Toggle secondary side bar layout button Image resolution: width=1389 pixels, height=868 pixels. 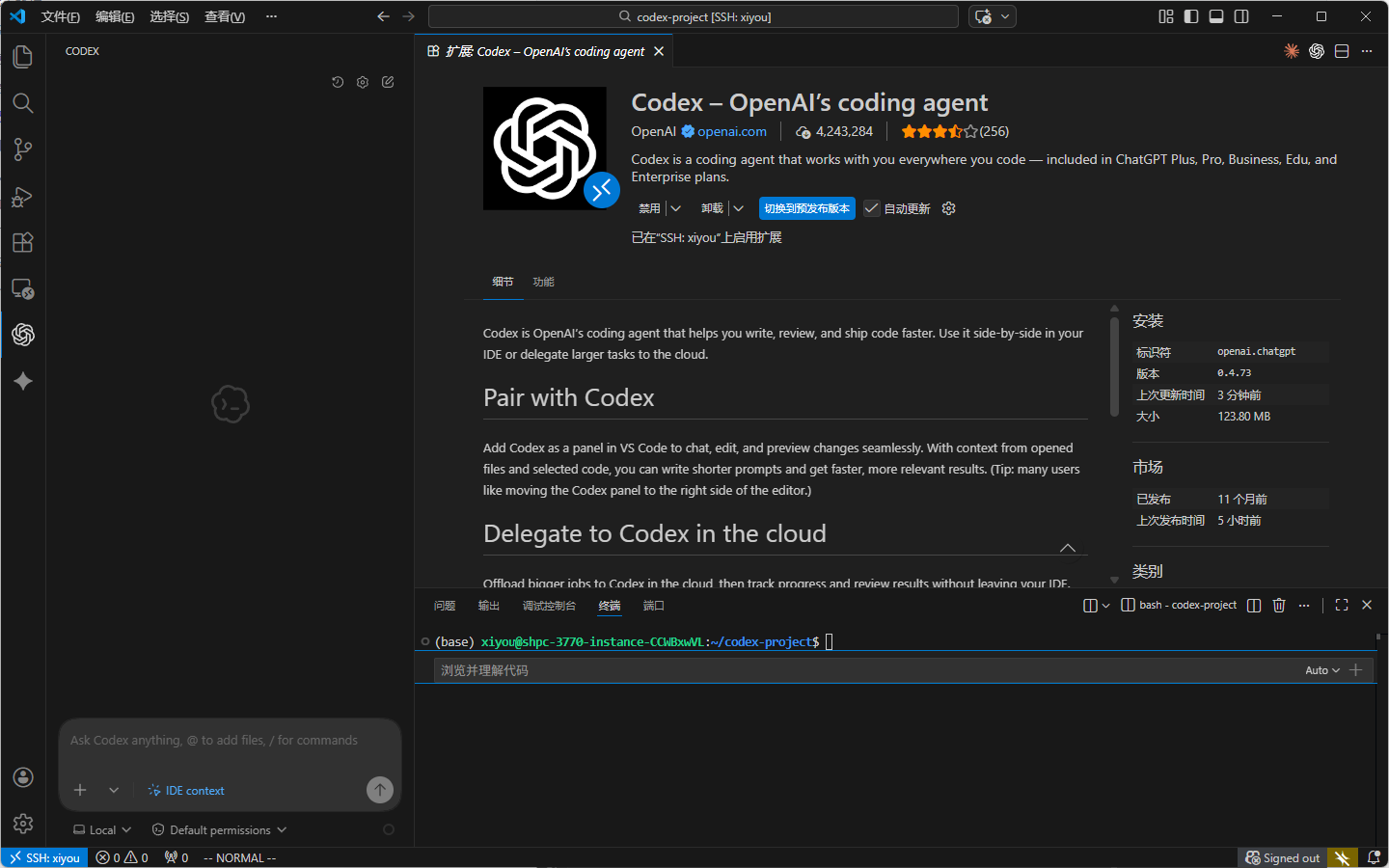[1241, 16]
